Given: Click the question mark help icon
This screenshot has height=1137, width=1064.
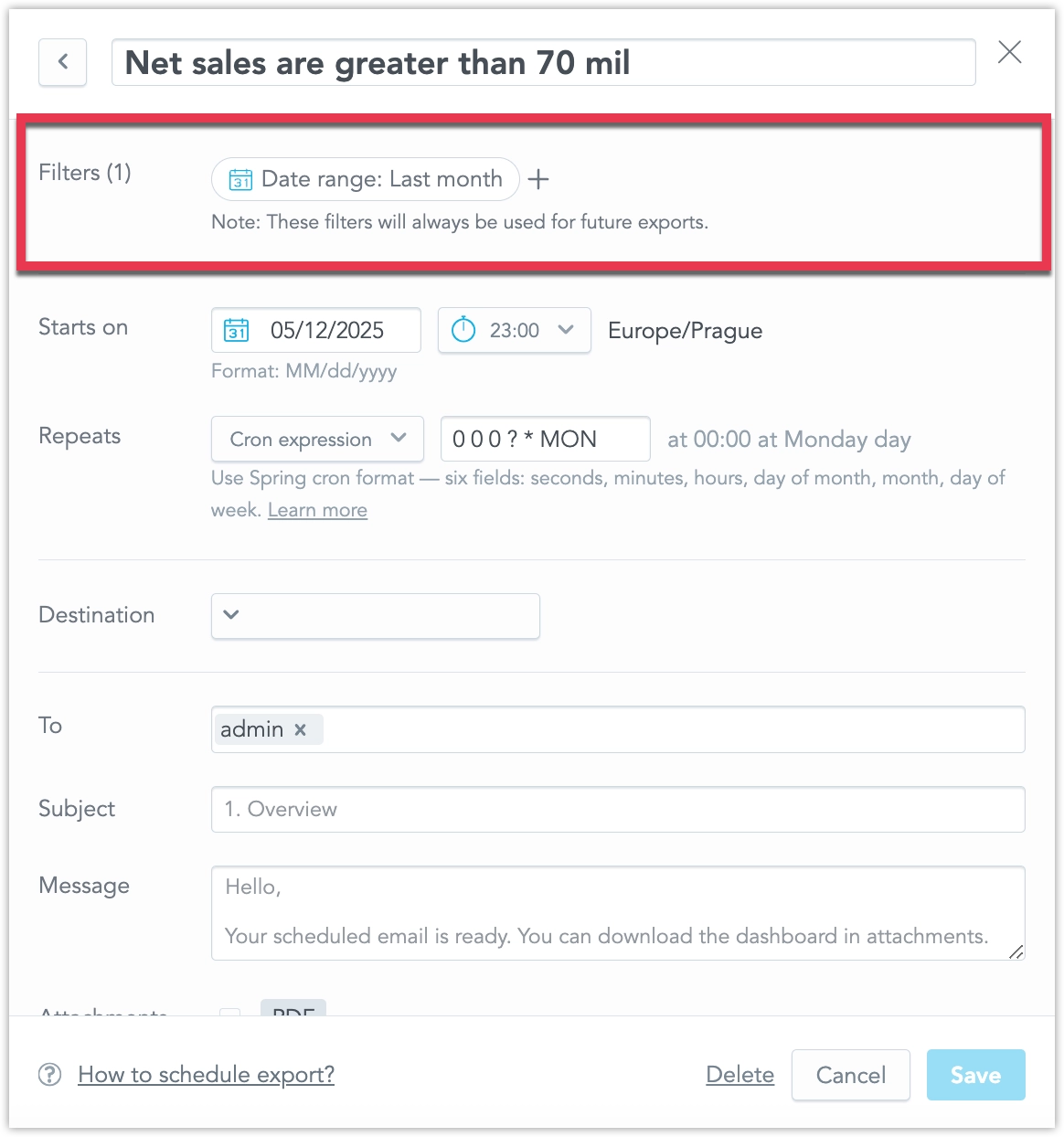Looking at the screenshot, I should (48, 1075).
